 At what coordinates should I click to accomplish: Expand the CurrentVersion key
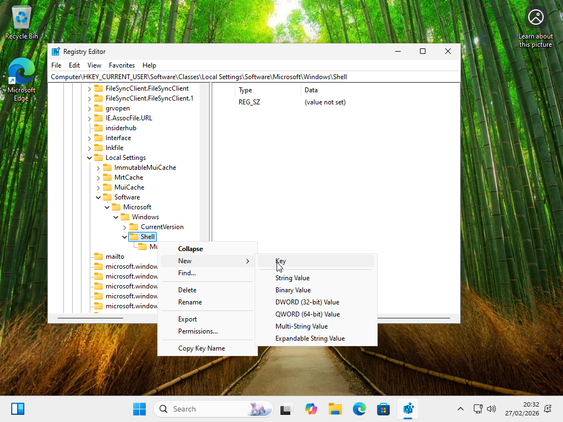pos(125,227)
